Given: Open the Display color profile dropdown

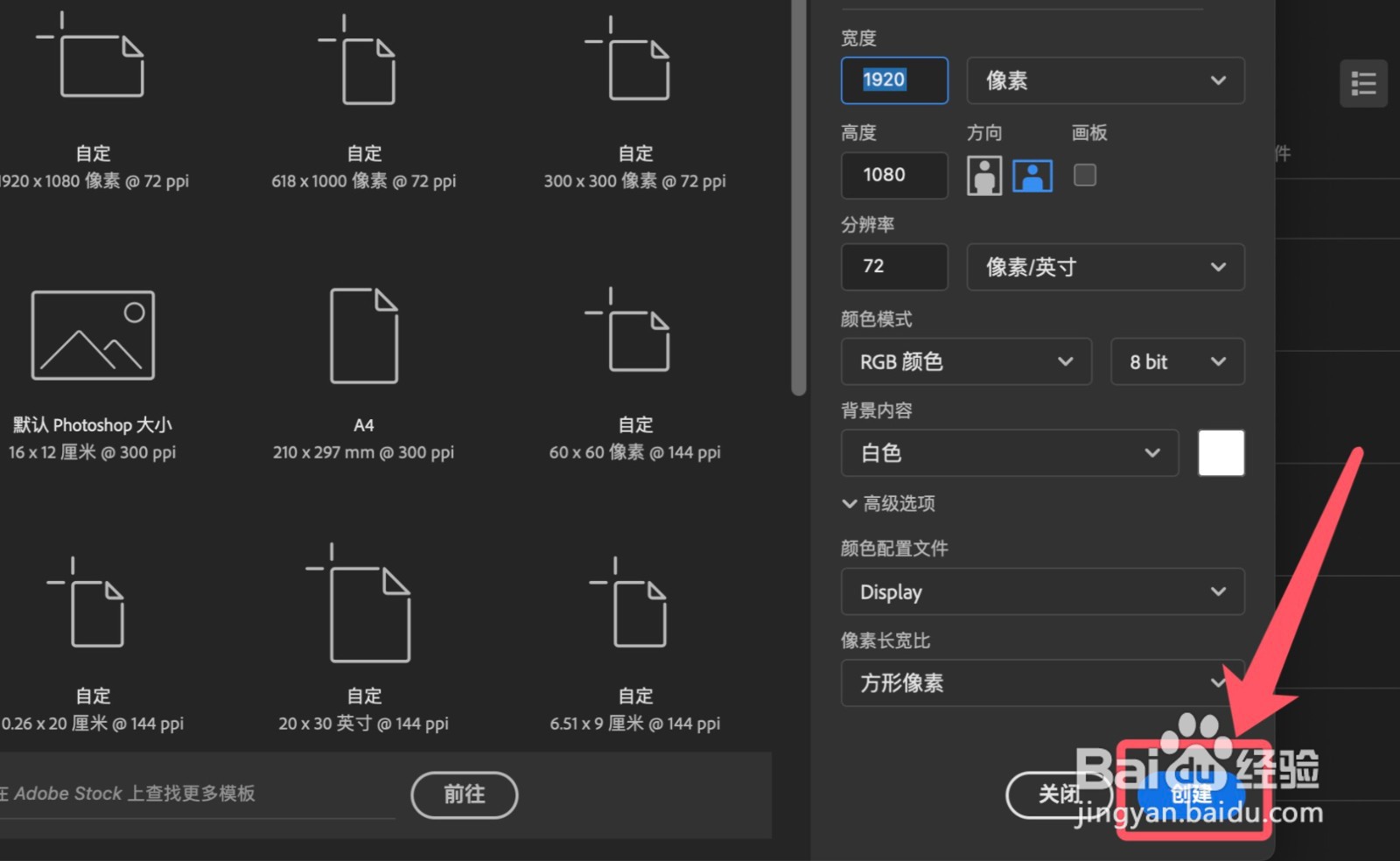Looking at the screenshot, I should [x=1042, y=591].
